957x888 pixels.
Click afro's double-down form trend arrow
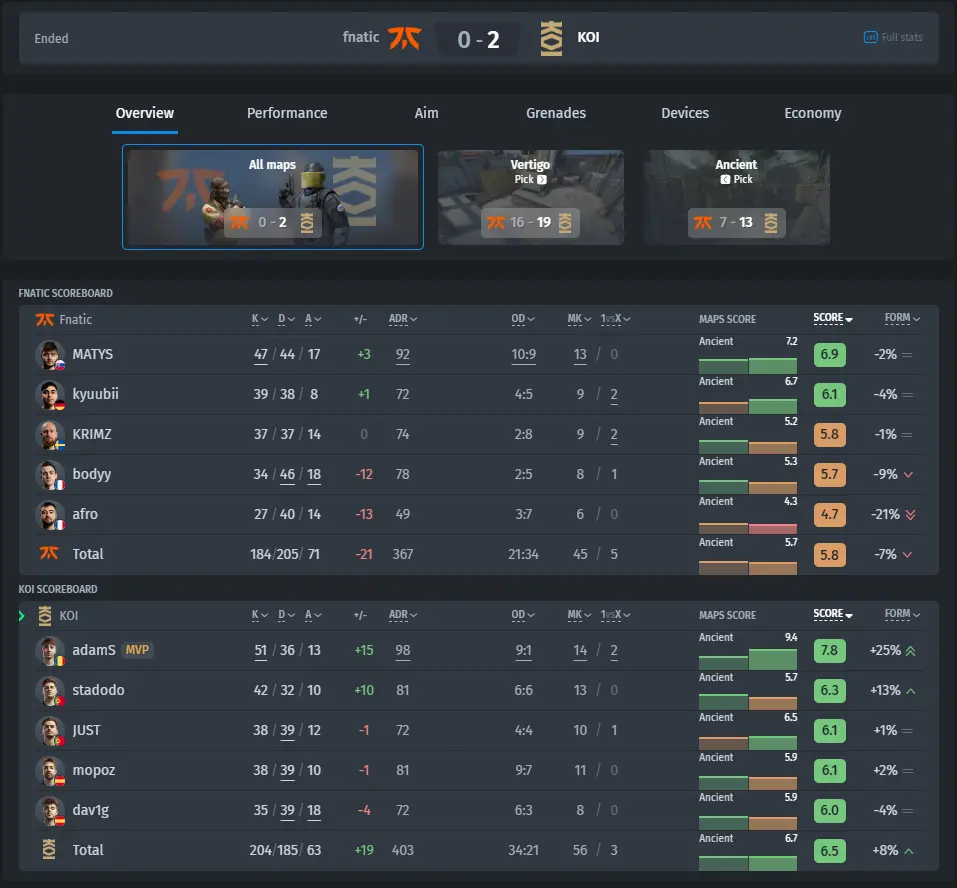[911, 514]
